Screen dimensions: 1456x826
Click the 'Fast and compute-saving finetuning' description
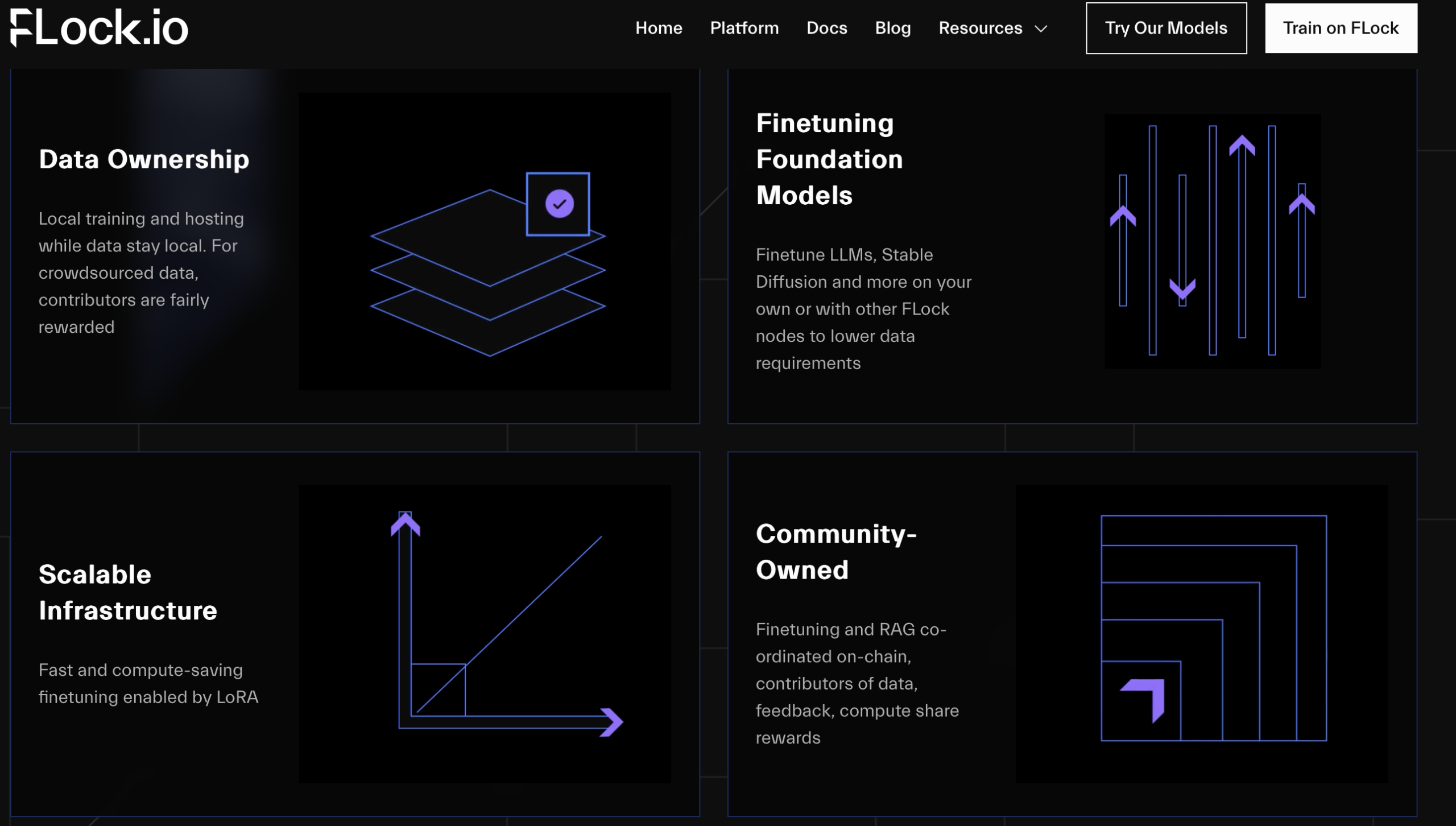coord(148,683)
